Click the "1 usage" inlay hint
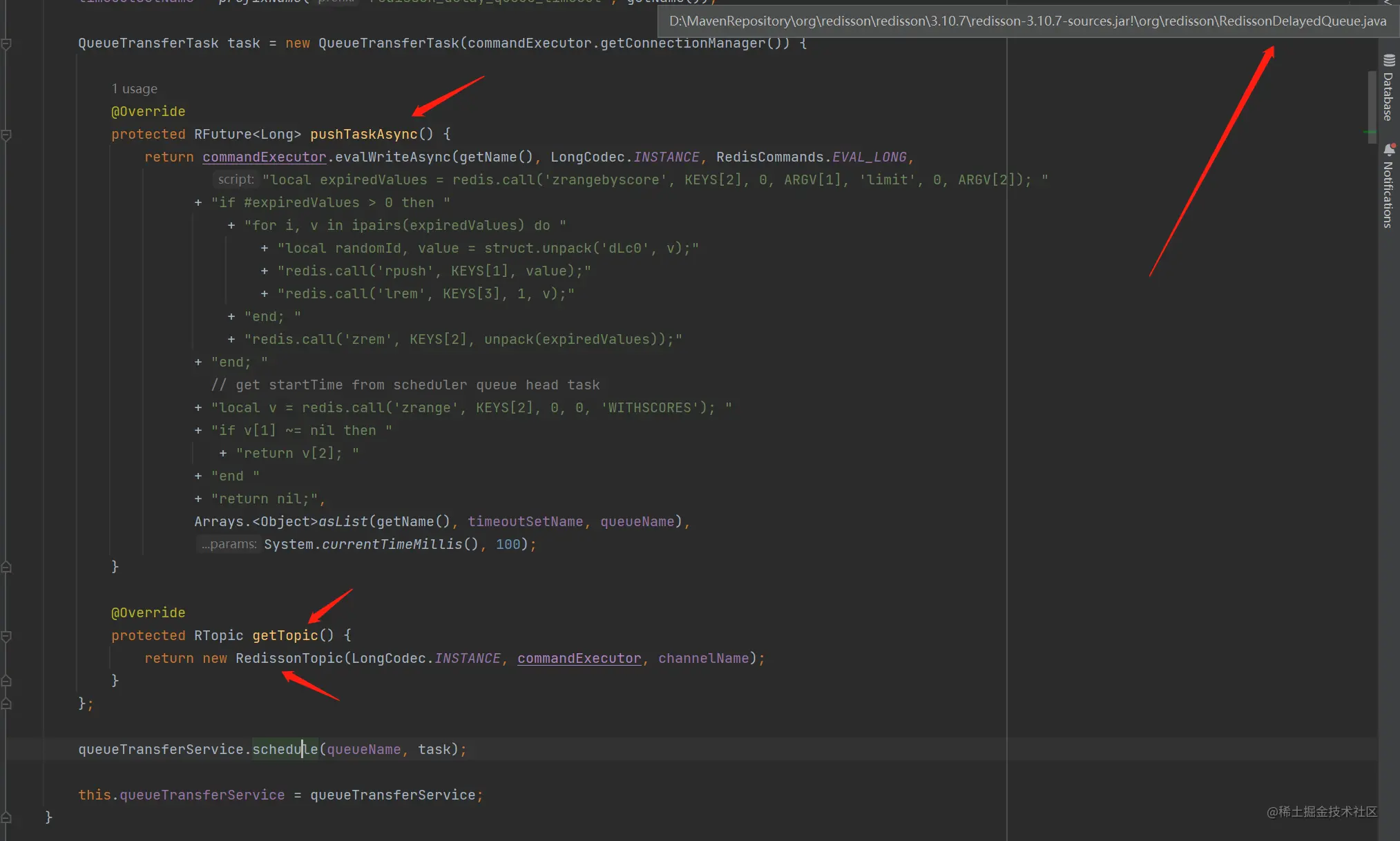Viewport: 1400px width, 841px height. tap(135, 89)
